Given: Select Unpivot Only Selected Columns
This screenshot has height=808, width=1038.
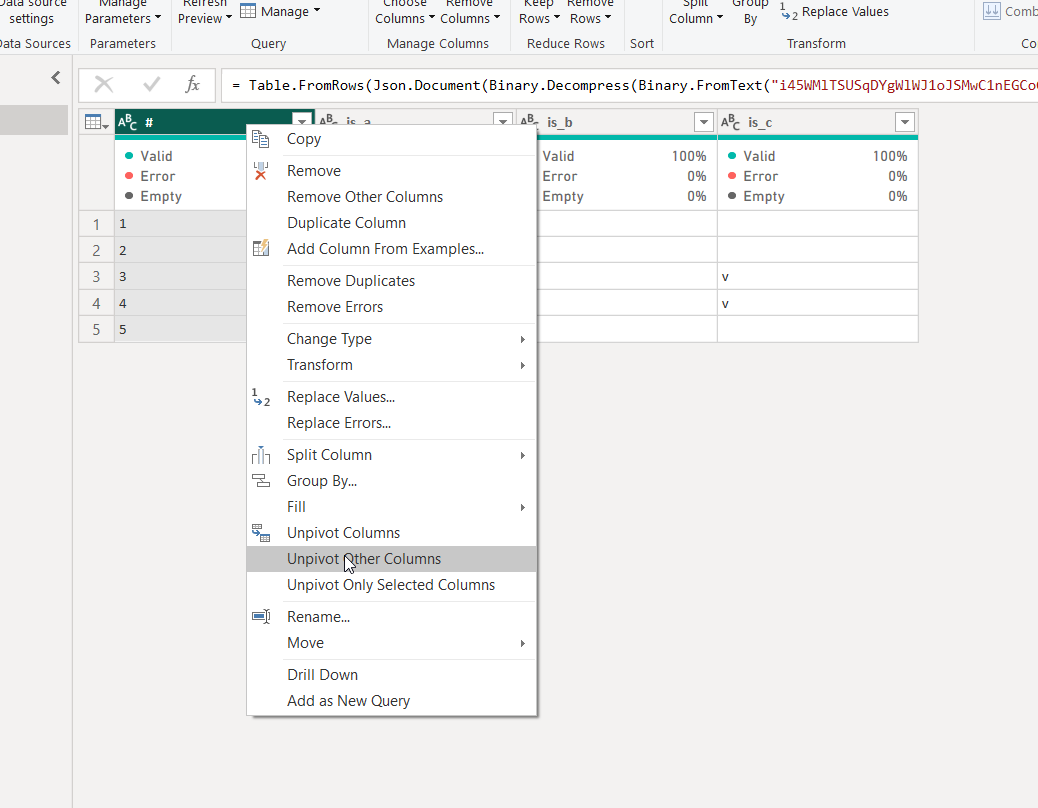Looking at the screenshot, I should pos(391,585).
